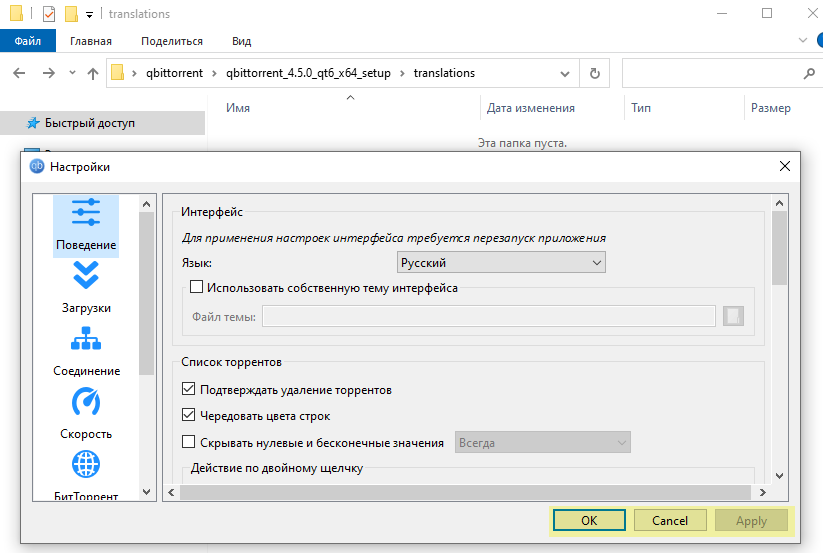The image size is (823, 553).
Task: Uncheck Подтверждать удаление торрентов
Action: coord(189,389)
